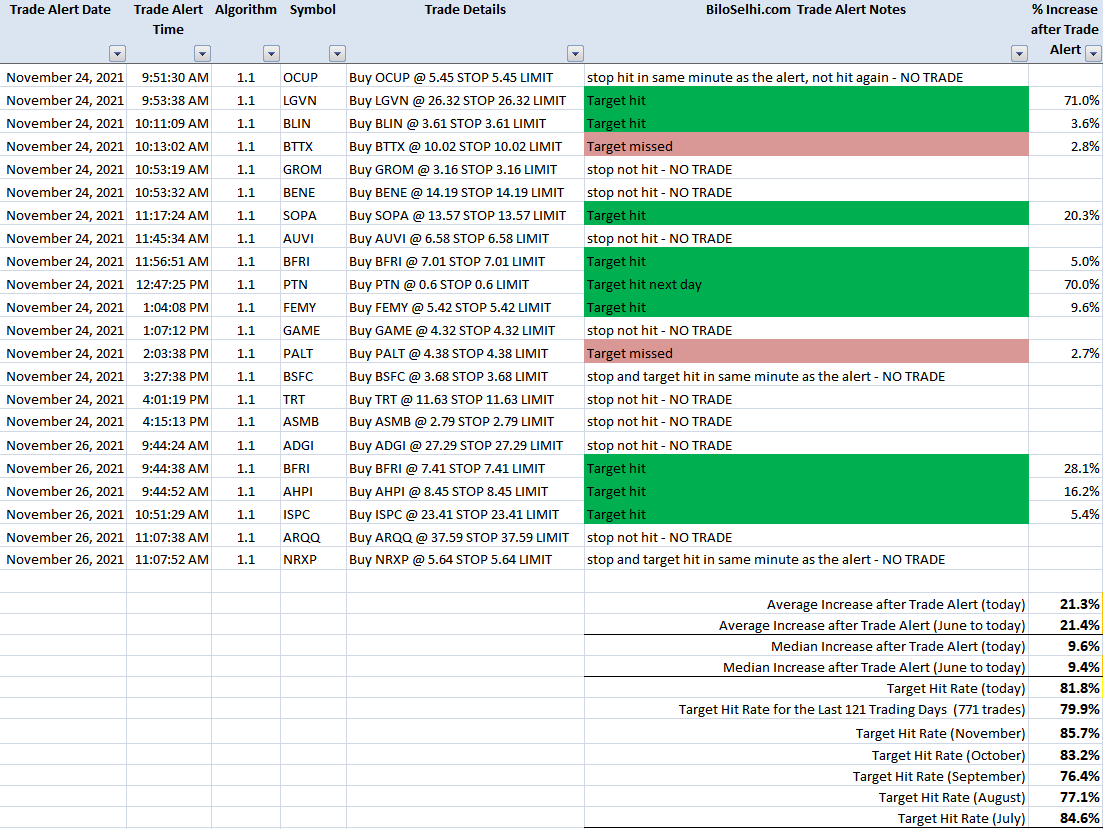Open the Algorithm column filter dropdown

point(272,53)
